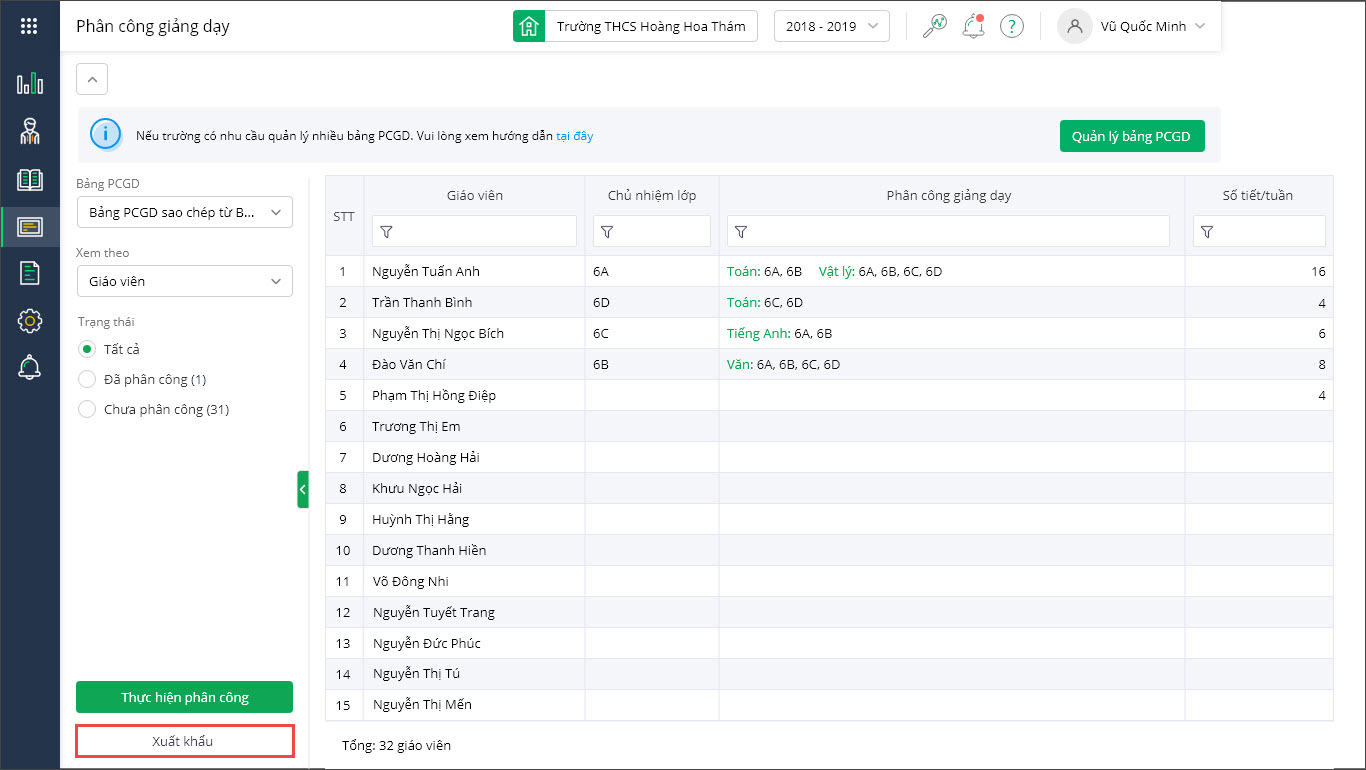
Task: Click the open book sidebar icon
Action: [x=30, y=180]
